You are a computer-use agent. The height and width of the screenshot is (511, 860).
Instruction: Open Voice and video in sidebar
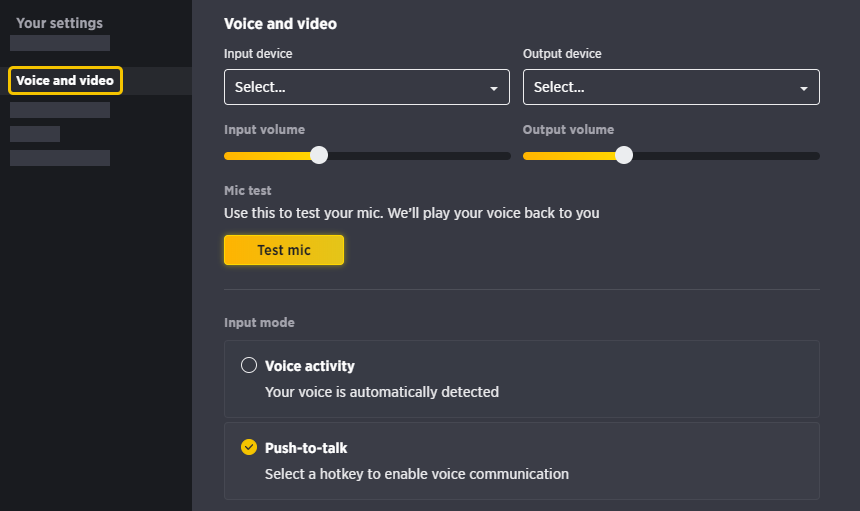click(65, 81)
